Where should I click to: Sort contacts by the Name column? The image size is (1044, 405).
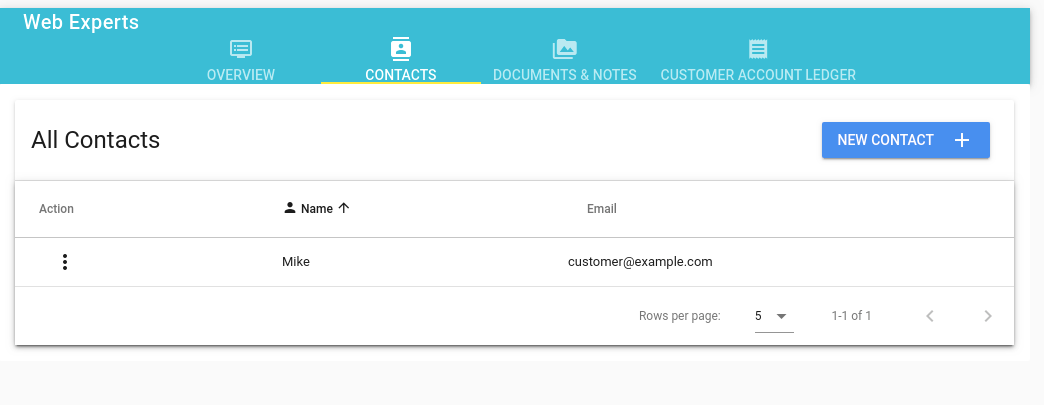tap(317, 209)
